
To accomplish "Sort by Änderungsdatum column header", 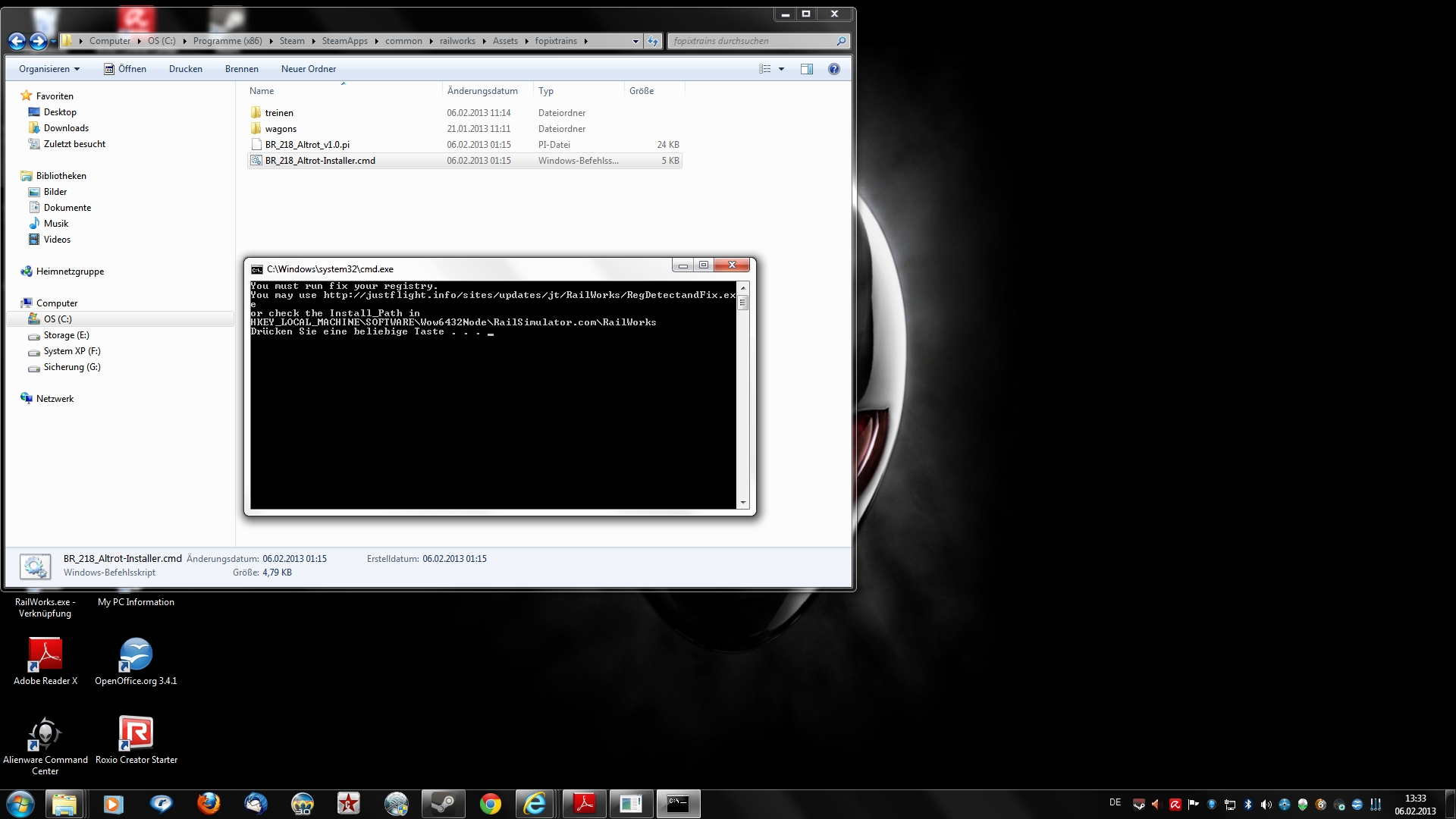I will (482, 91).
